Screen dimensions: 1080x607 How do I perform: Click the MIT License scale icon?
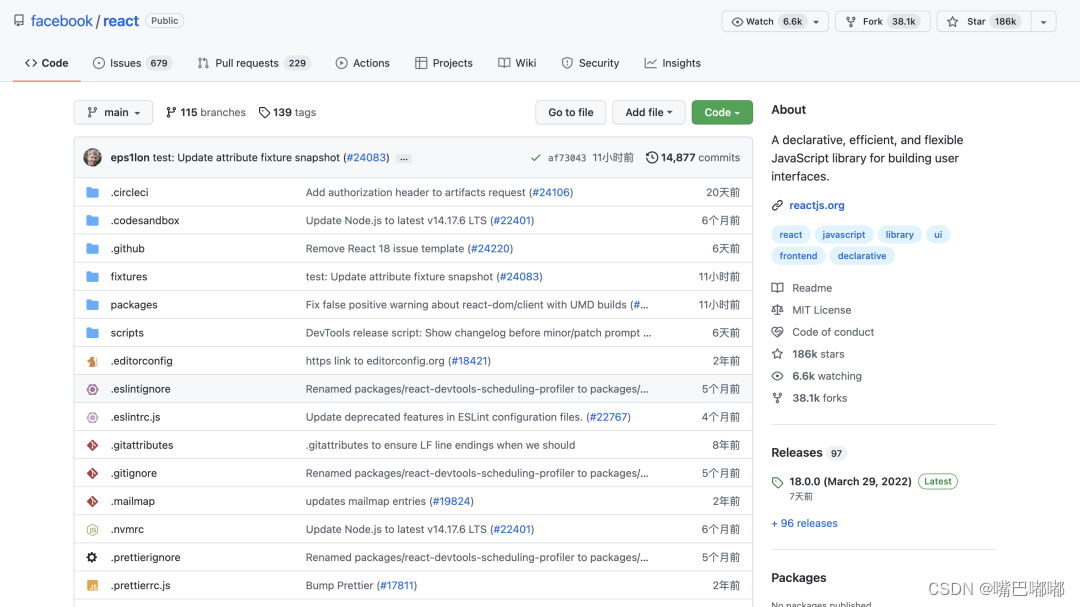777,310
